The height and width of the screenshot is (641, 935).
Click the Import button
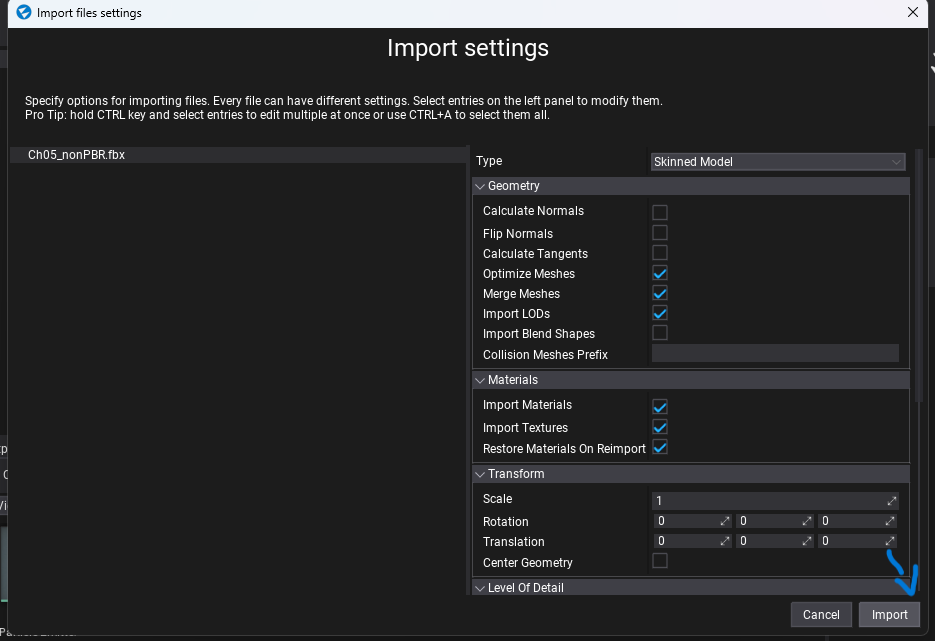pos(889,614)
